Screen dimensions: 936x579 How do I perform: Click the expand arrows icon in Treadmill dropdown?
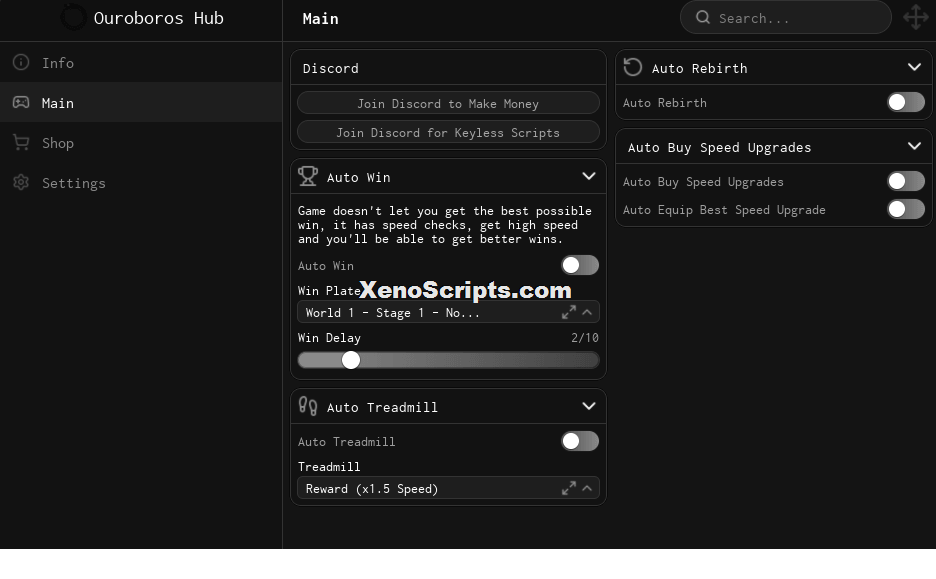569,488
